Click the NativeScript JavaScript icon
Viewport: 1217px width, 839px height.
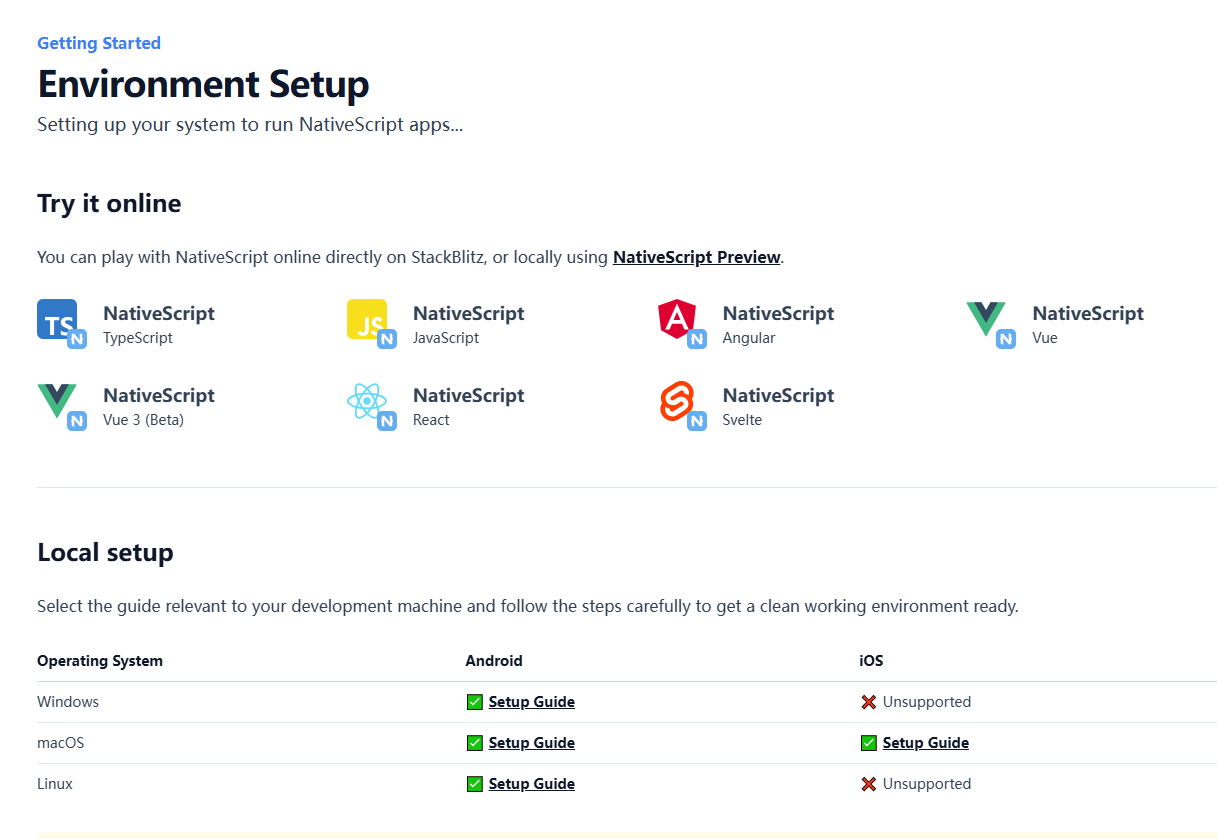click(368, 320)
